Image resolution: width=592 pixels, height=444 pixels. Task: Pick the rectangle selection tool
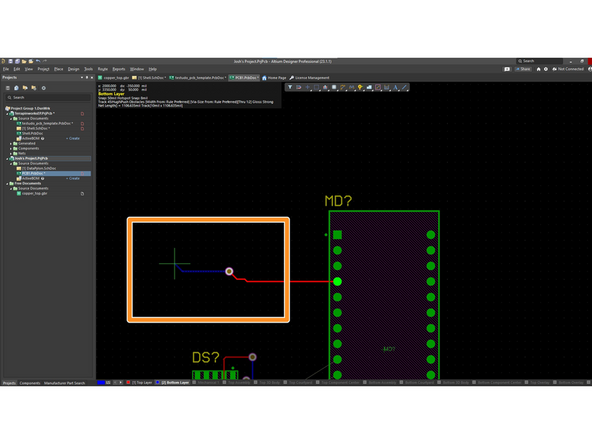point(316,88)
